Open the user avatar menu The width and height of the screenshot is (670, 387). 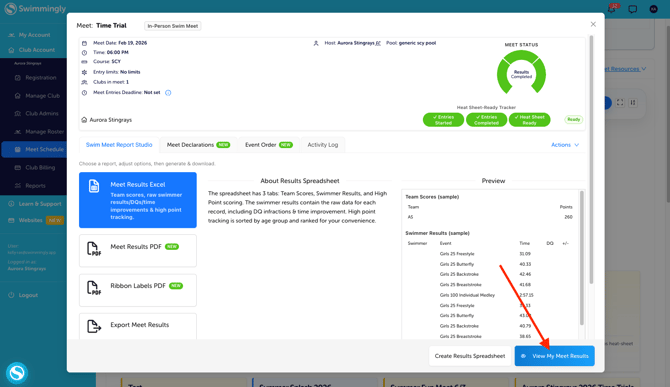(653, 9)
